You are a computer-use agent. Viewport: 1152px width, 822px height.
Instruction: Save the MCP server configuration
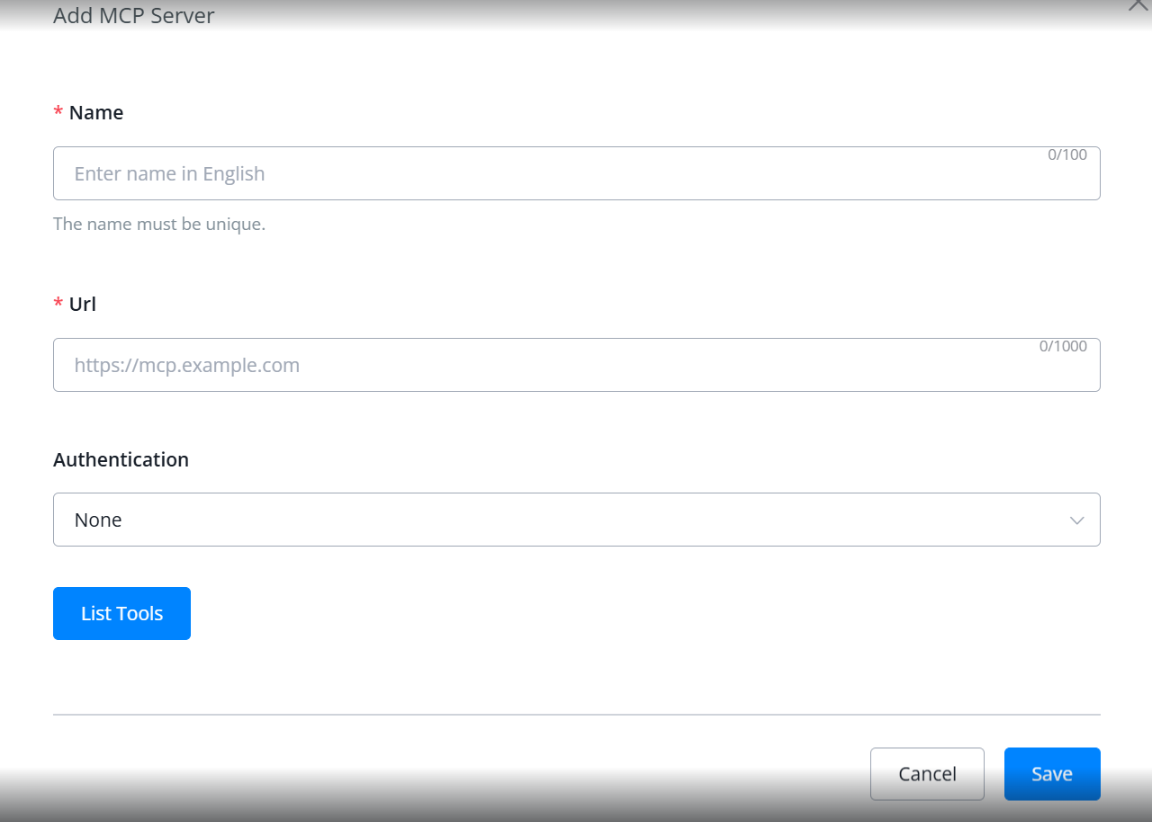click(1052, 774)
